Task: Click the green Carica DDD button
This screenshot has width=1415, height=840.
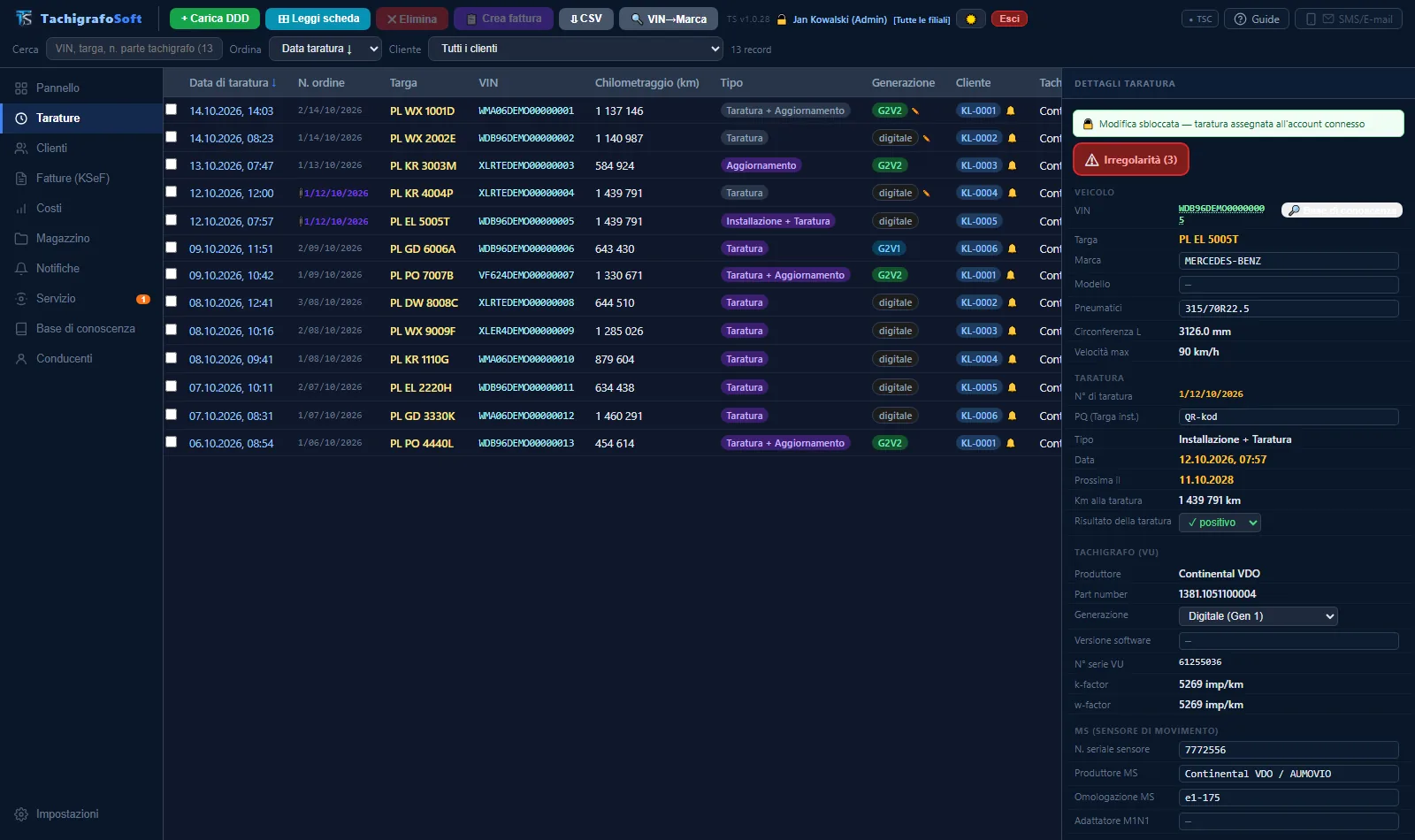Action: pos(215,19)
